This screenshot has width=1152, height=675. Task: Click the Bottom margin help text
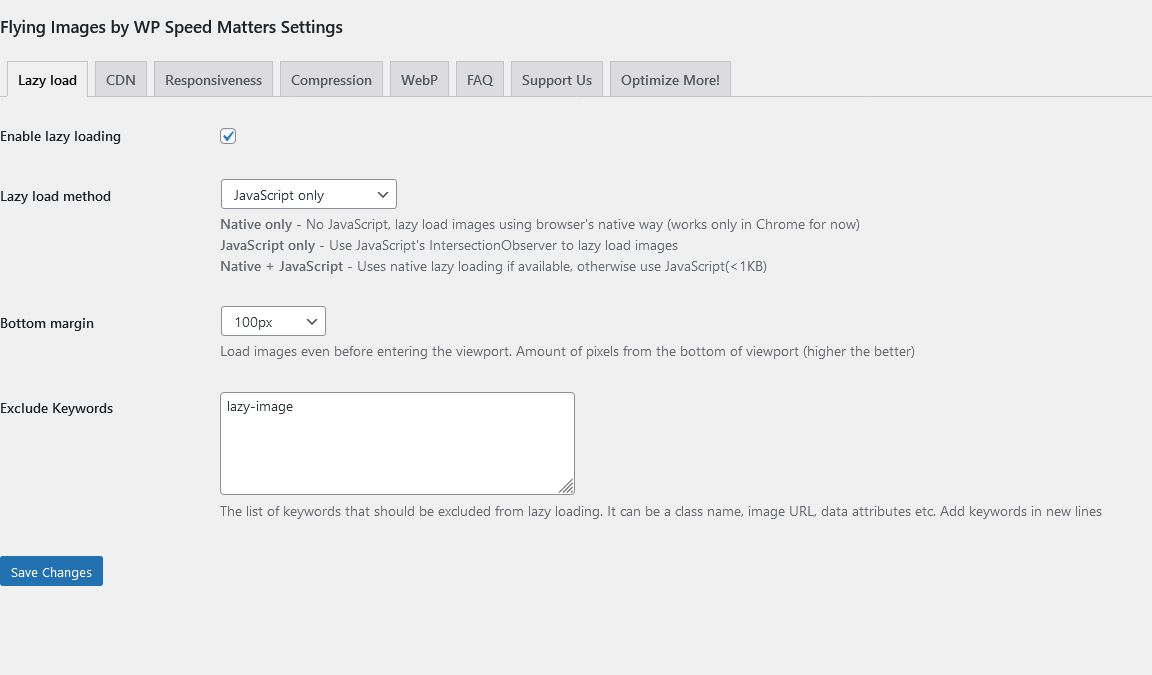point(567,352)
